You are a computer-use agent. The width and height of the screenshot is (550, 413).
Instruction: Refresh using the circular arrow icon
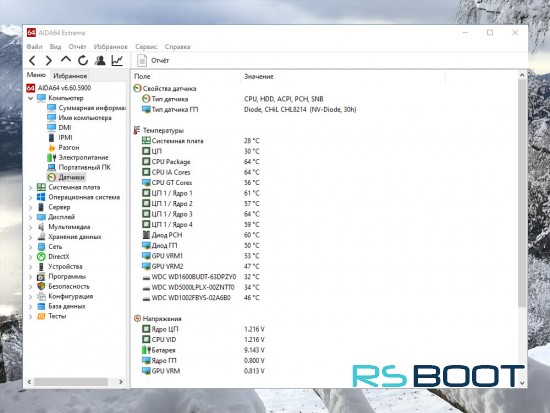click(83, 61)
